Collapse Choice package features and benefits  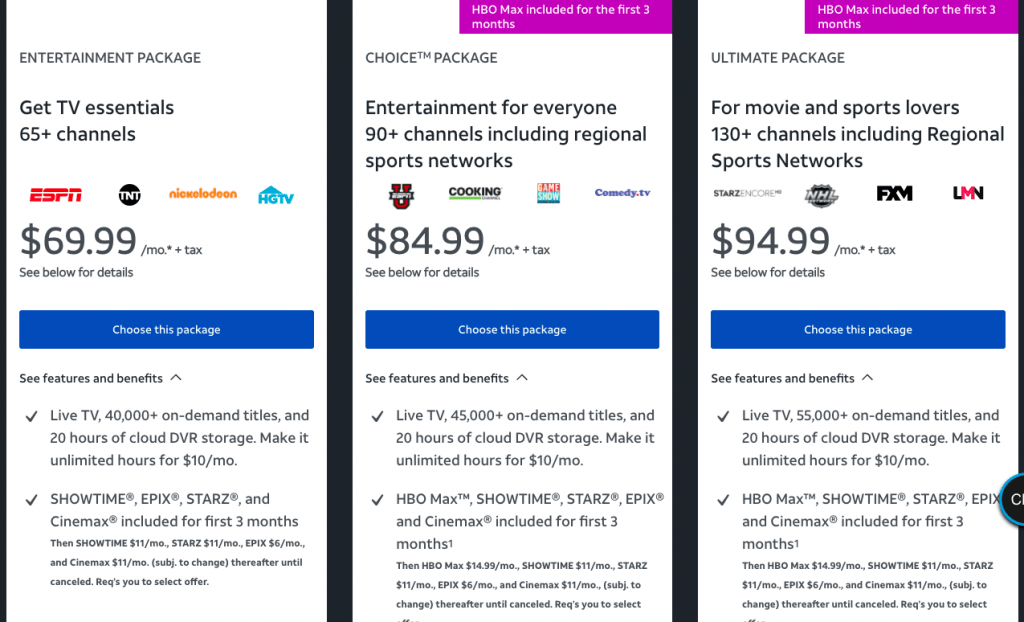[447, 378]
